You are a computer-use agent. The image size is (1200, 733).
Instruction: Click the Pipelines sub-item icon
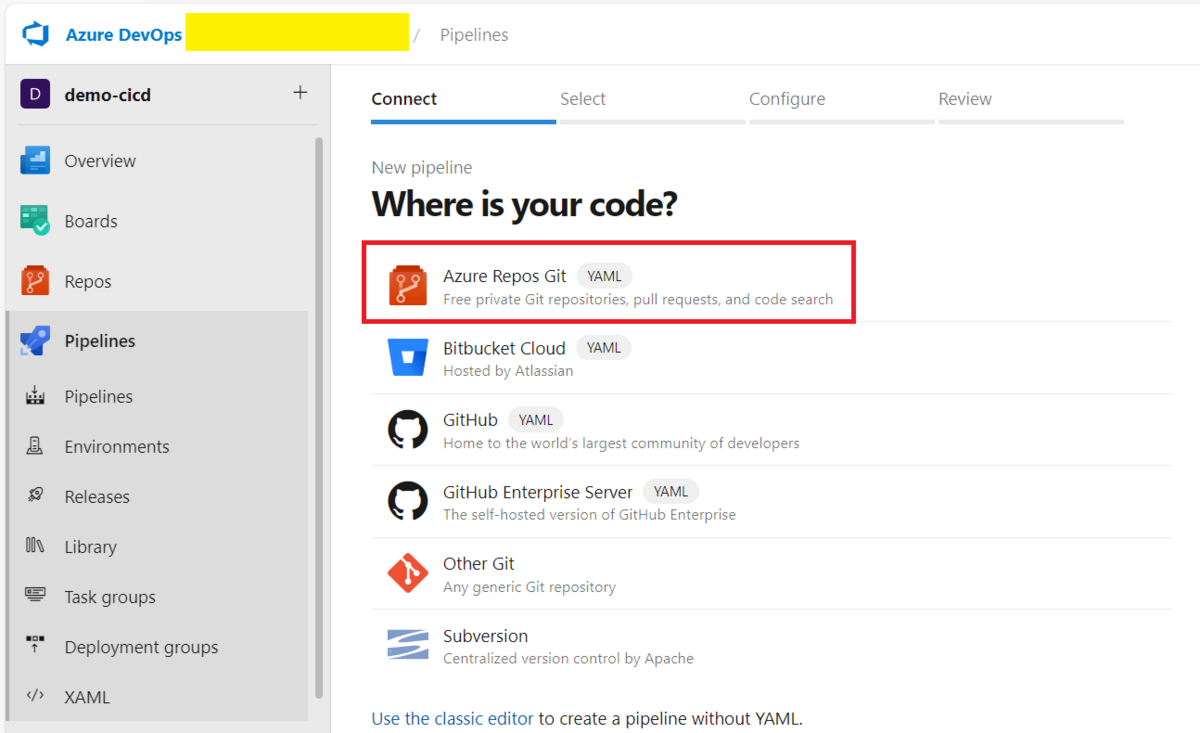(35, 396)
